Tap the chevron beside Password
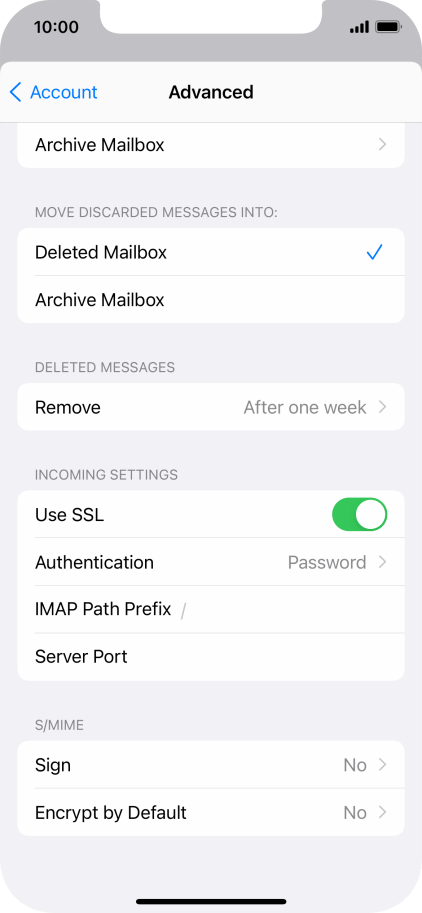This screenshot has width=422, height=913. pyautogui.click(x=382, y=562)
